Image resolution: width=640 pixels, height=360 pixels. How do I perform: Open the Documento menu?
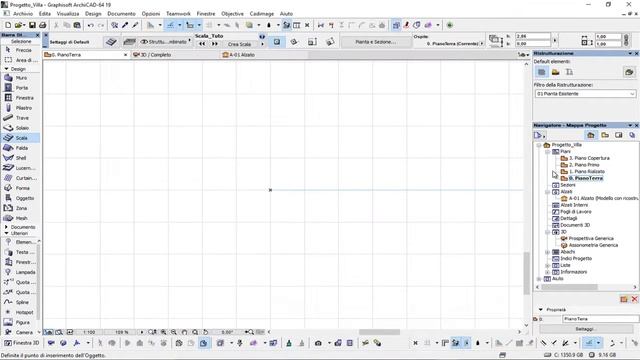121,13
